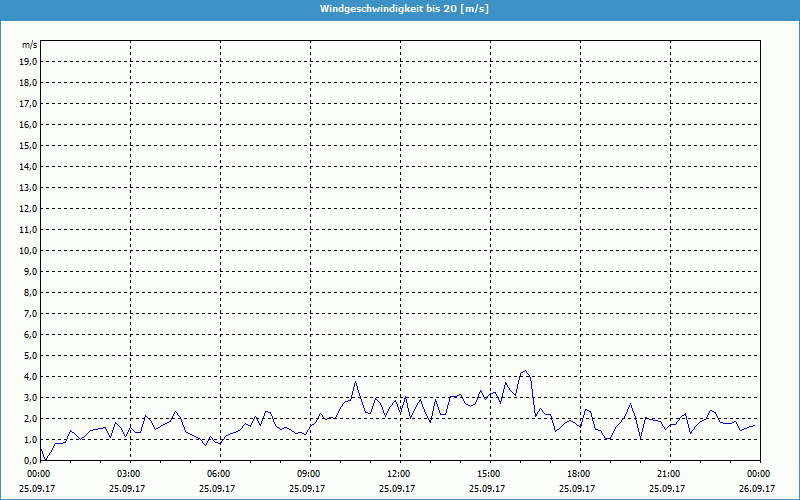Viewport: 800px width, 500px height.
Task: Click the highest wind speed peak after 16:00
Action: (525, 371)
